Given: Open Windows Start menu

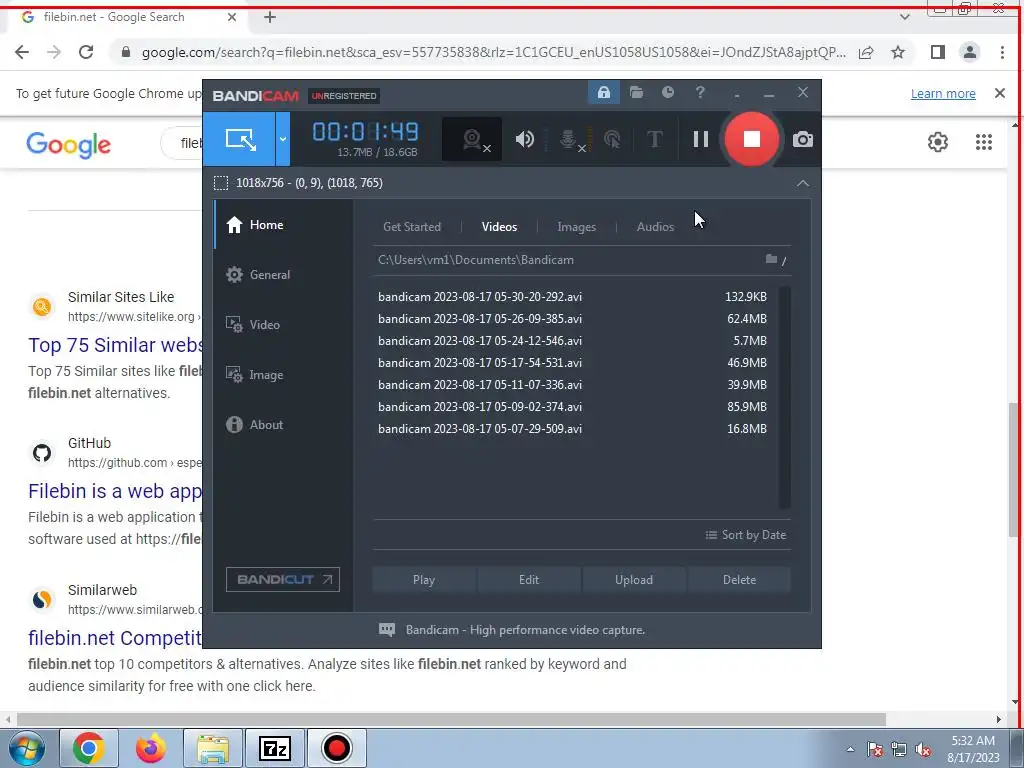Looking at the screenshot, I should tap(26, 748).
